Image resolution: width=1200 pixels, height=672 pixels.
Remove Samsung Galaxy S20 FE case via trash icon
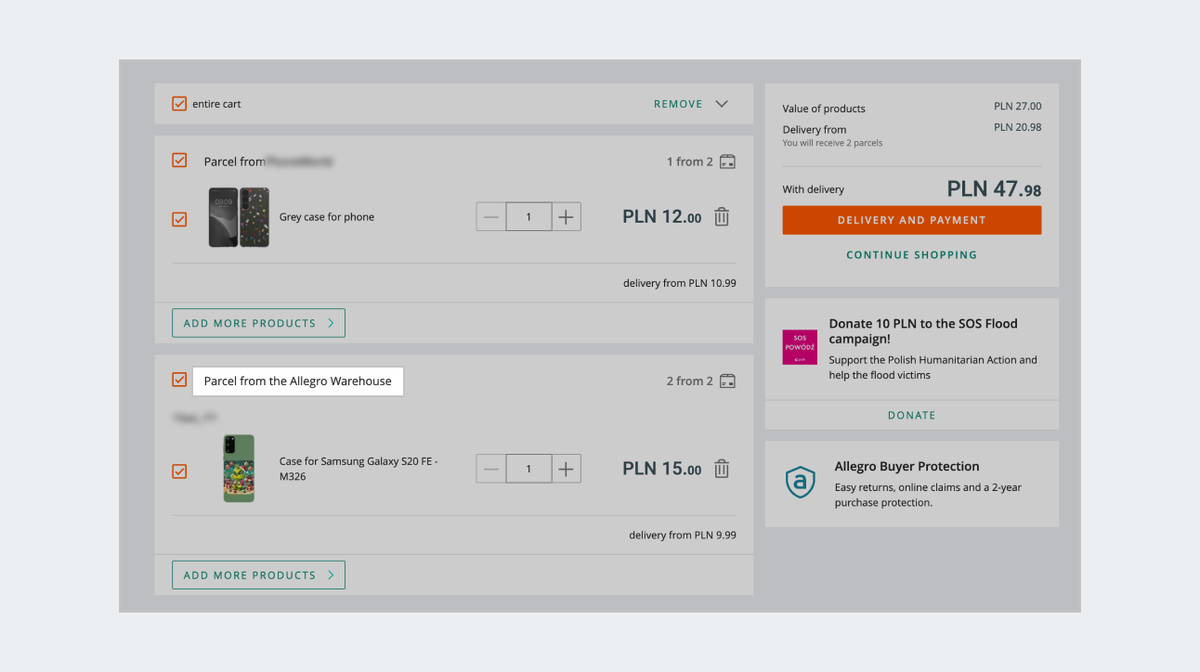[722, 469]
